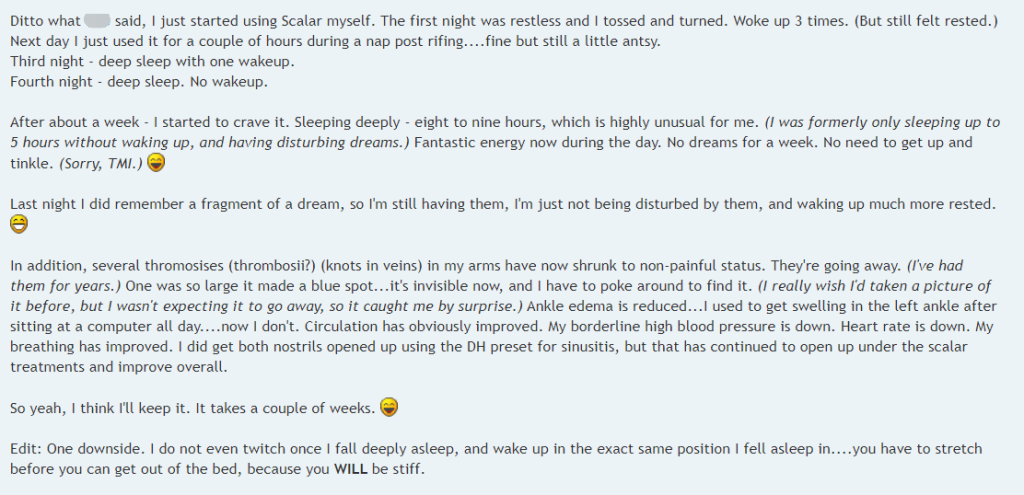Click the text "Edit: One downside."
This screenshot has height=495, width=1024.
67,449
